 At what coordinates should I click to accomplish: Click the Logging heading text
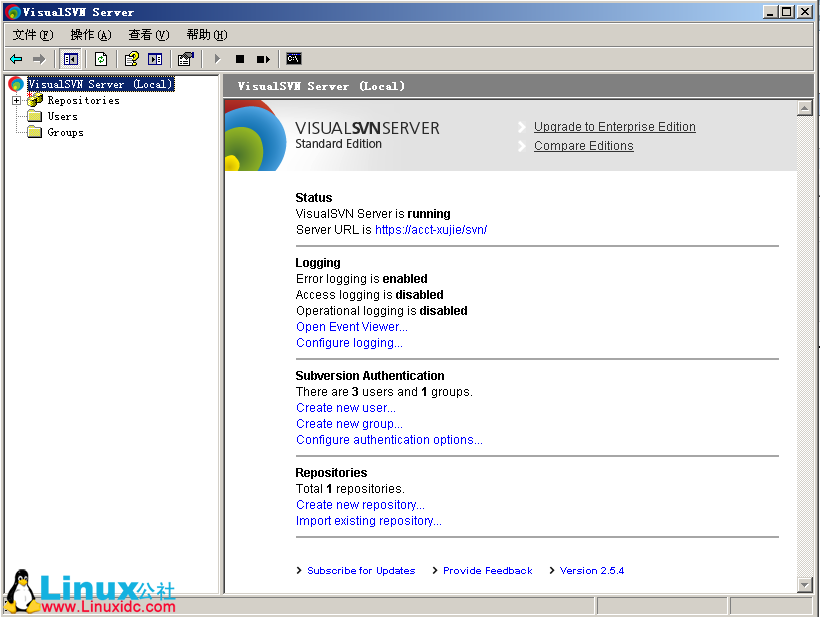point(318,263)
